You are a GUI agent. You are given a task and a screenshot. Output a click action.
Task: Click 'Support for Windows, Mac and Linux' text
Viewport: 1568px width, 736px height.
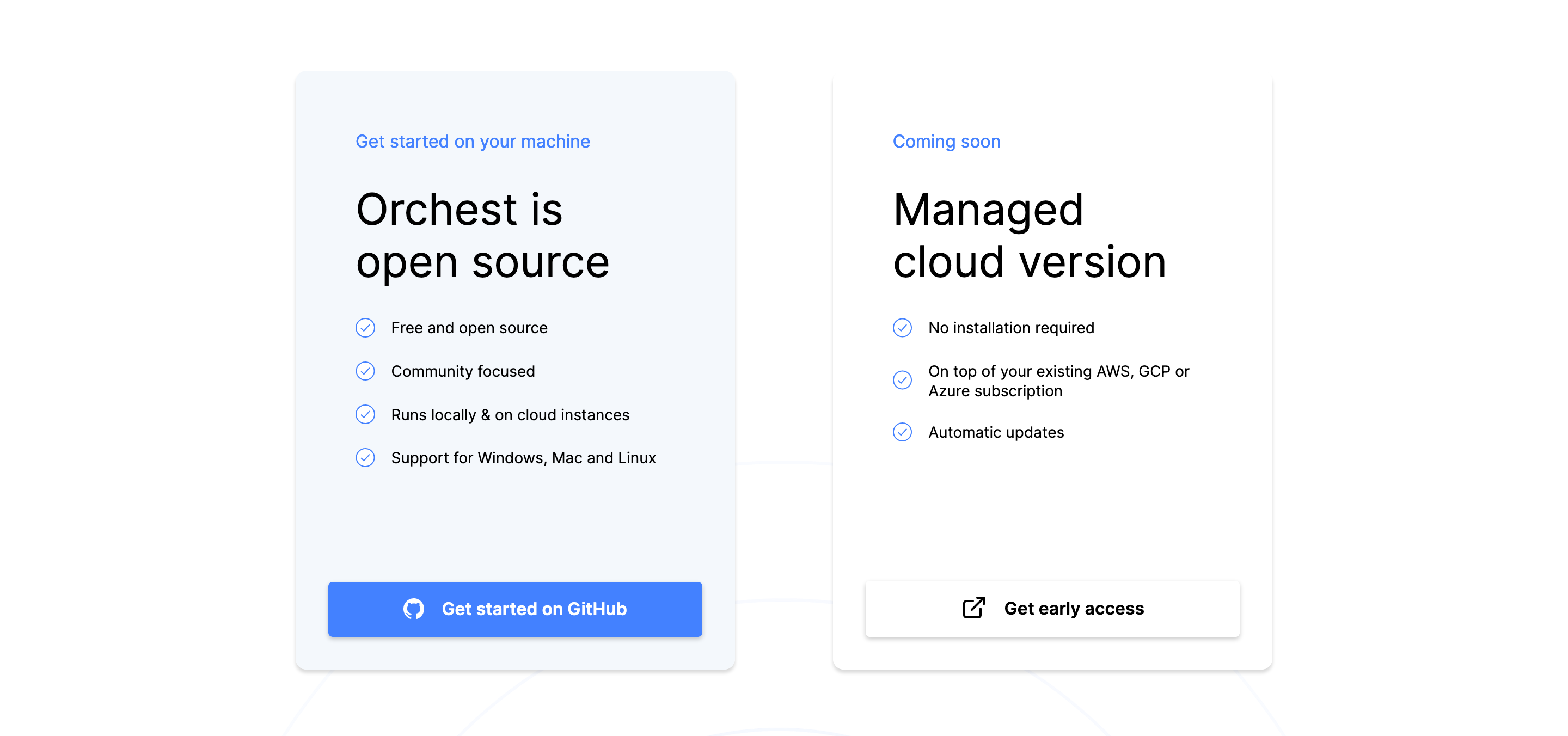tap(523, 458)
